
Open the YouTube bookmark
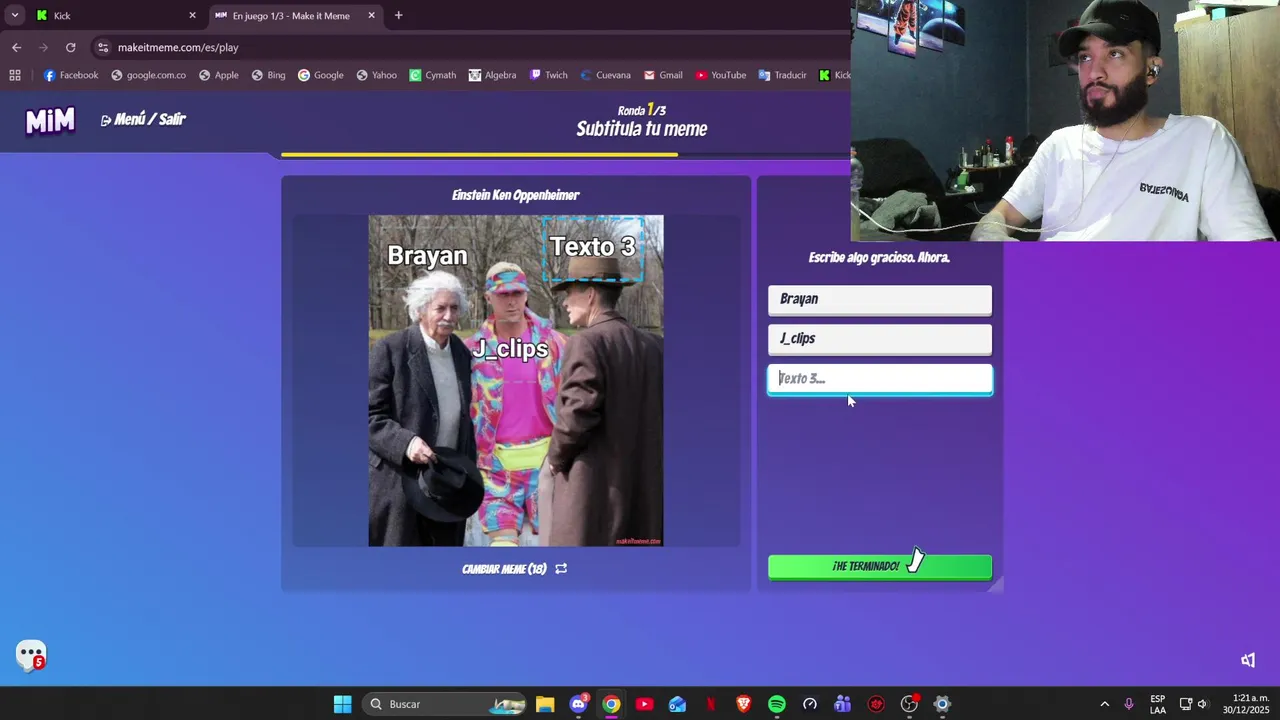pos(720,75)
